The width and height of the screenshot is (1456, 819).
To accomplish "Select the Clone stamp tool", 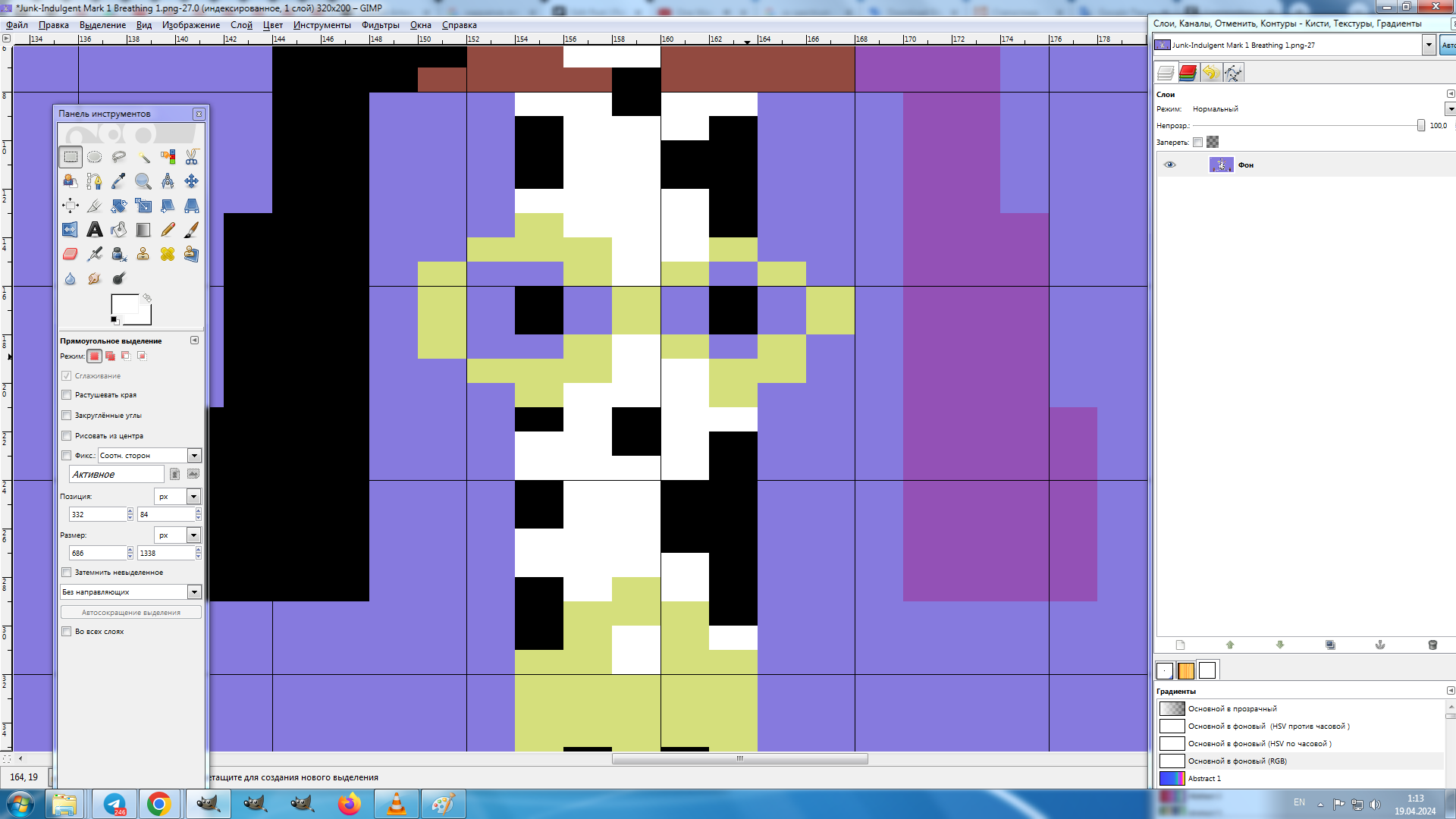I will click(143, 254).
